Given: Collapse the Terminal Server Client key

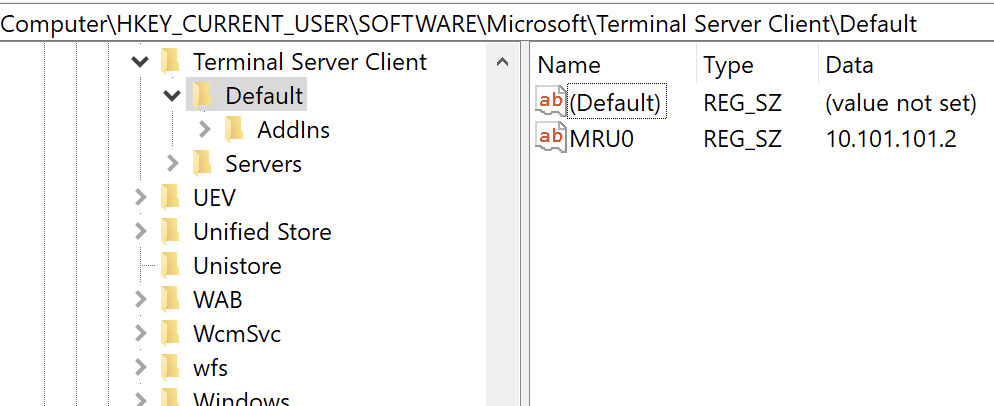Looking at the screenshot, I should [140, 62].
